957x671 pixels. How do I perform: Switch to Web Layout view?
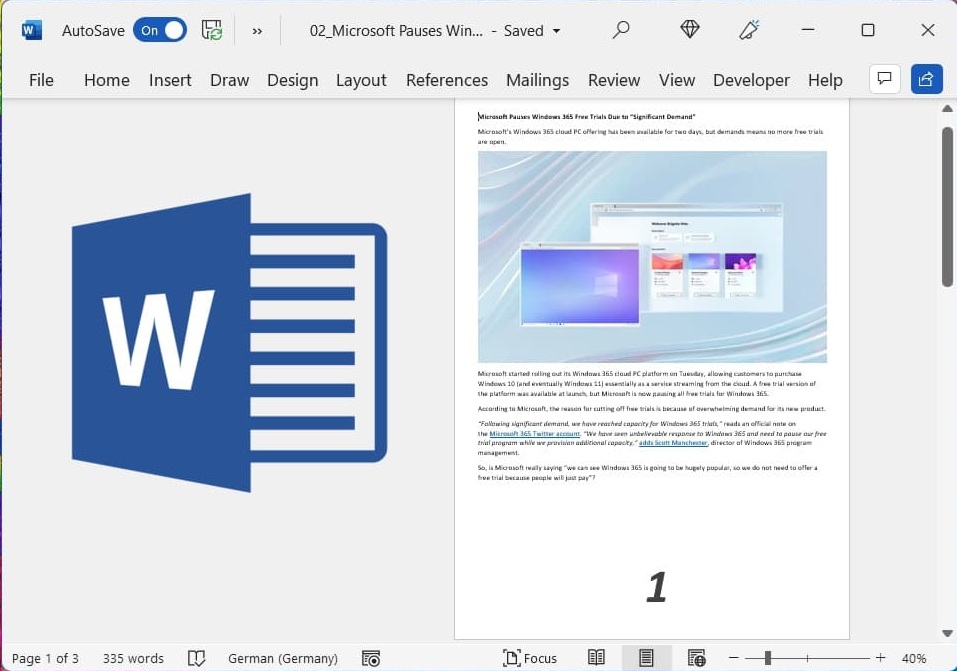tap(696, 658)
